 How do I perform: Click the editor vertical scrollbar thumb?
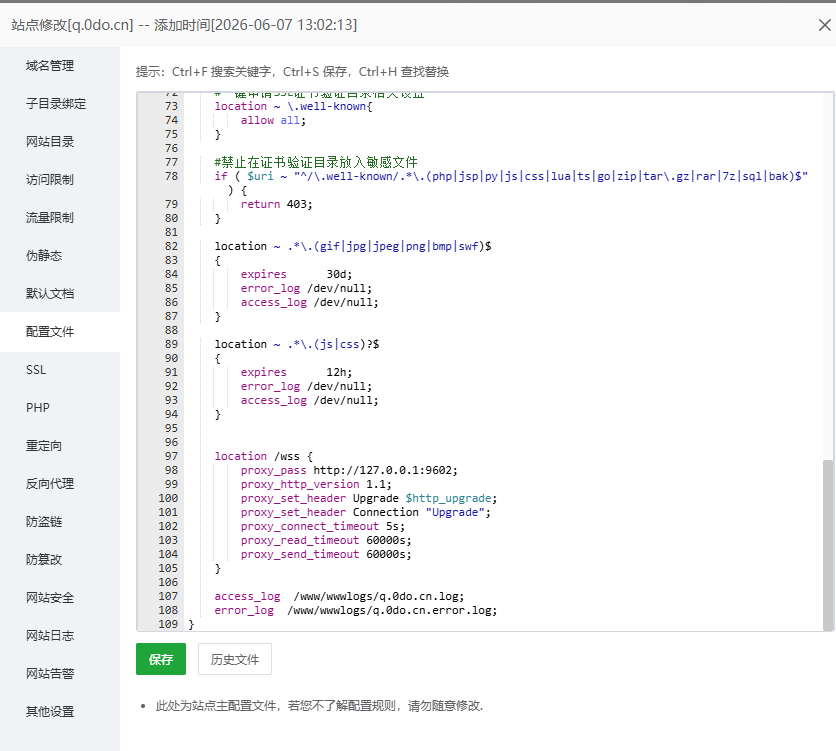coord(827,544)
